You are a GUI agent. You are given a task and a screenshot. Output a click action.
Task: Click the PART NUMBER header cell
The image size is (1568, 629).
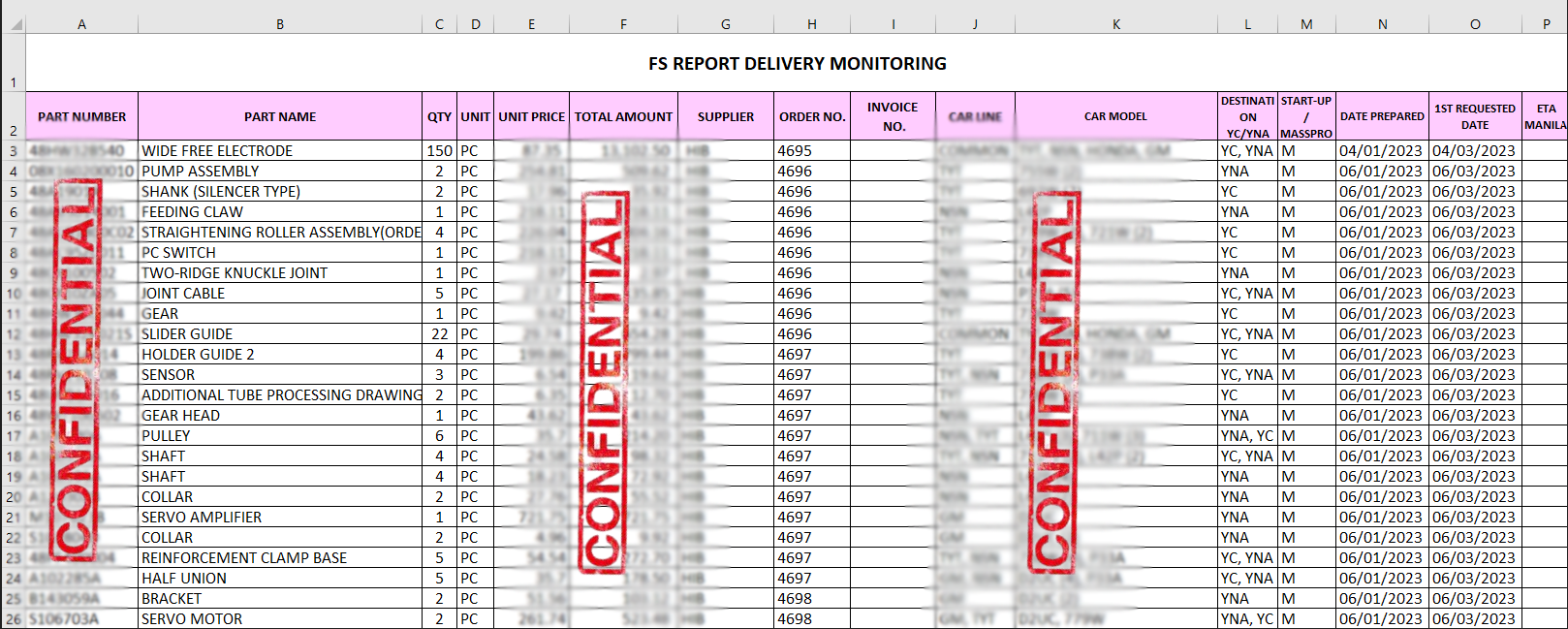[x=82, y=116]
